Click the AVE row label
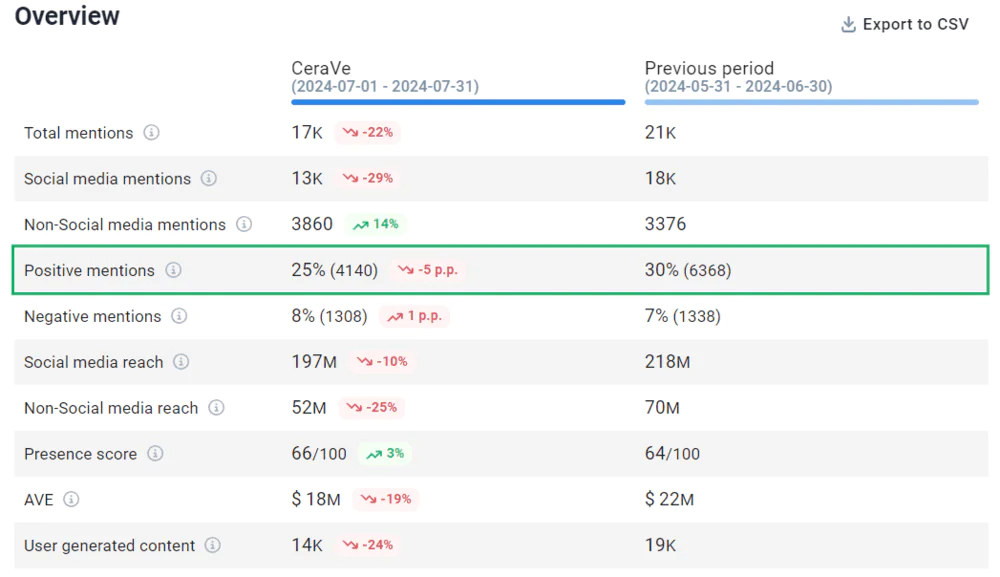The height and width of the screenshot is (577, 1000). tap(38, 500)
